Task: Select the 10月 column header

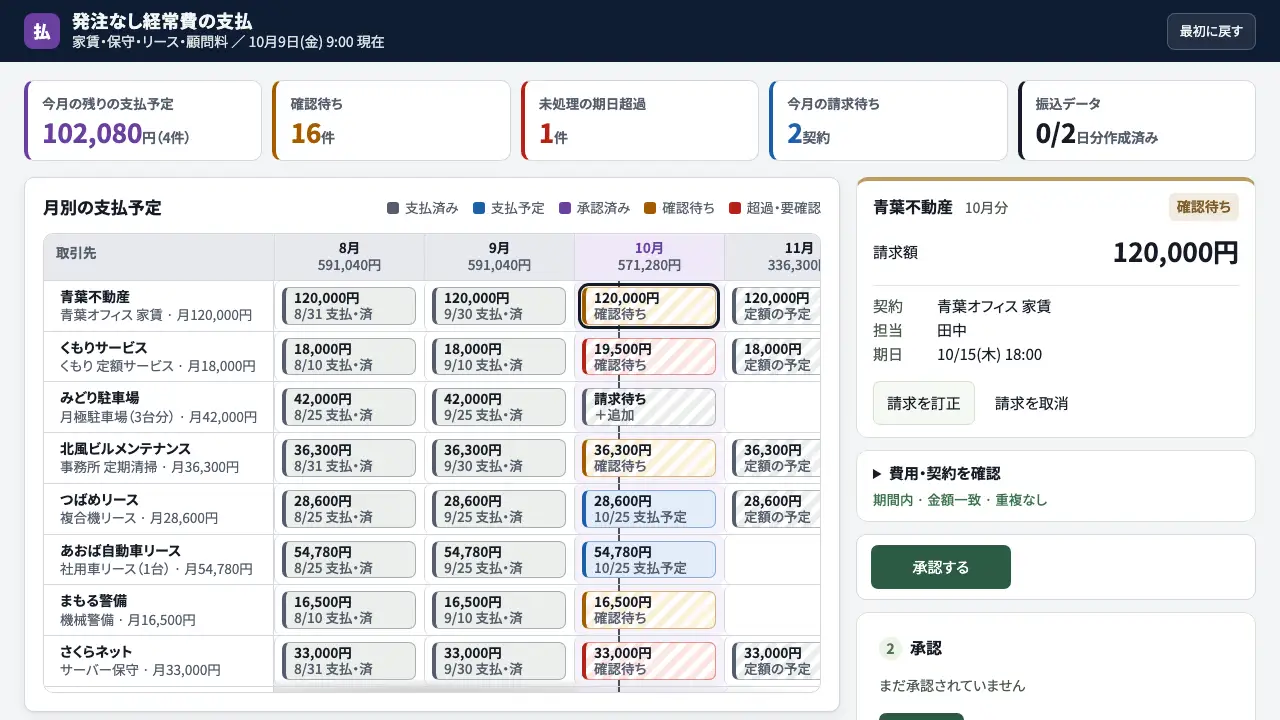Action: (649, 257)
